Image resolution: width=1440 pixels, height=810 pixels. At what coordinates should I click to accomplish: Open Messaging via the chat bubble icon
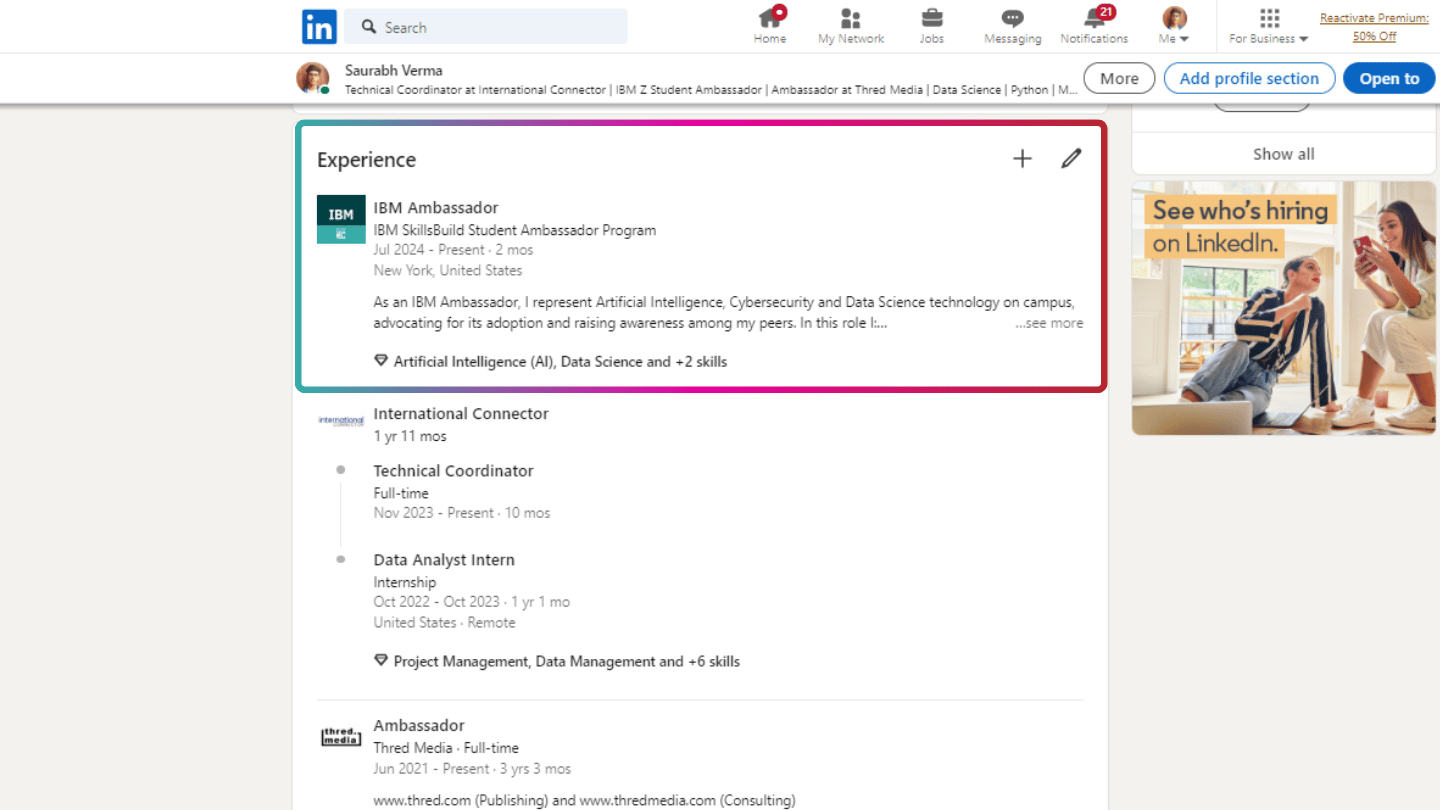click(1012, 26)
